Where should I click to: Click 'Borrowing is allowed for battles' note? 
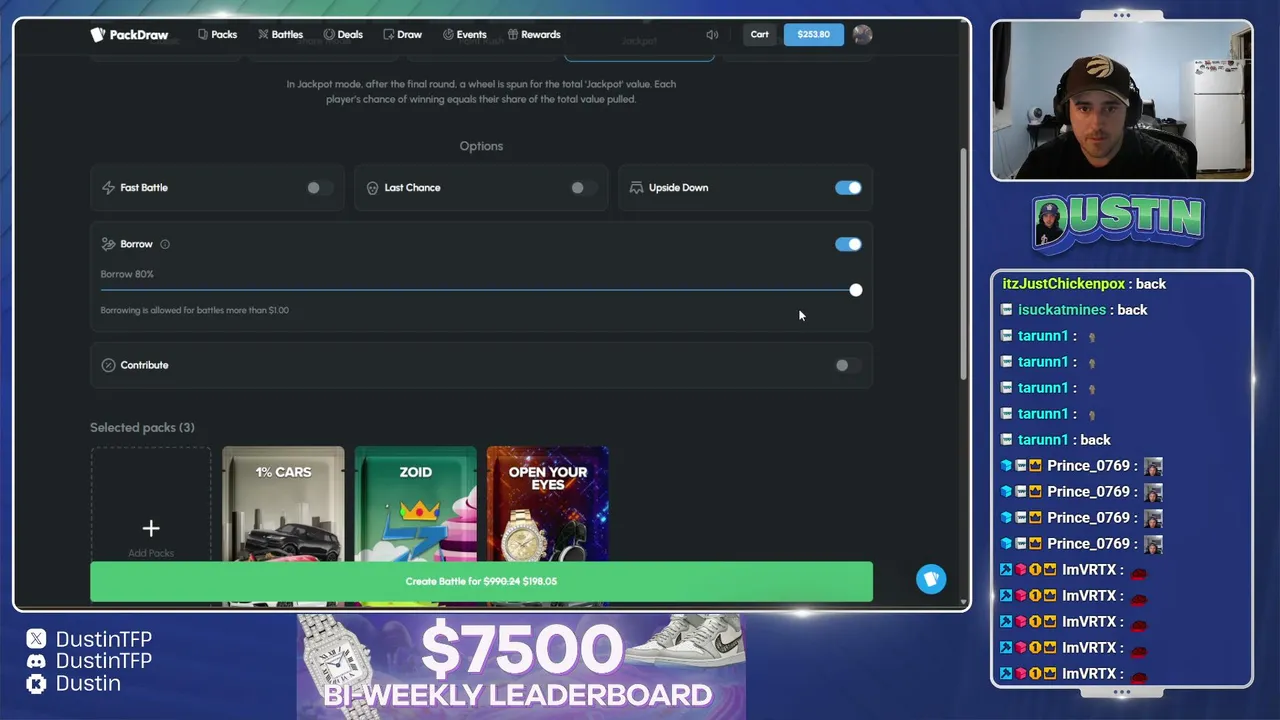[194, 310]
